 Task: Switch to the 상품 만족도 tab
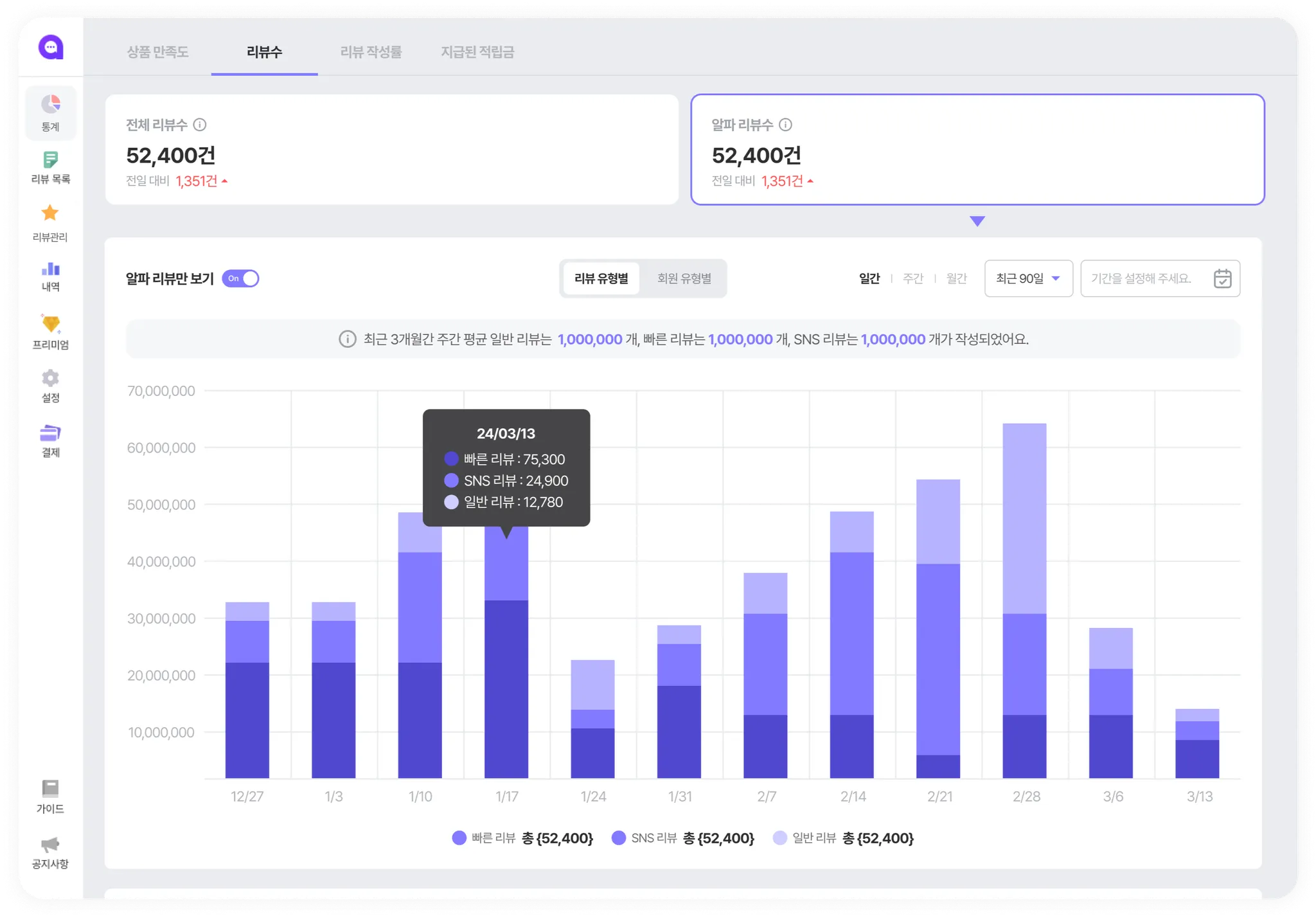157,52
